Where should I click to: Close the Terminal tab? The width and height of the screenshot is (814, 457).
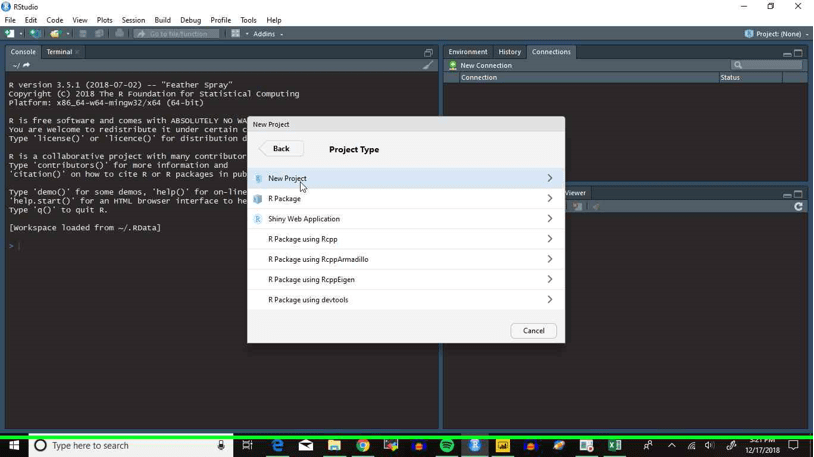point(77,52)
